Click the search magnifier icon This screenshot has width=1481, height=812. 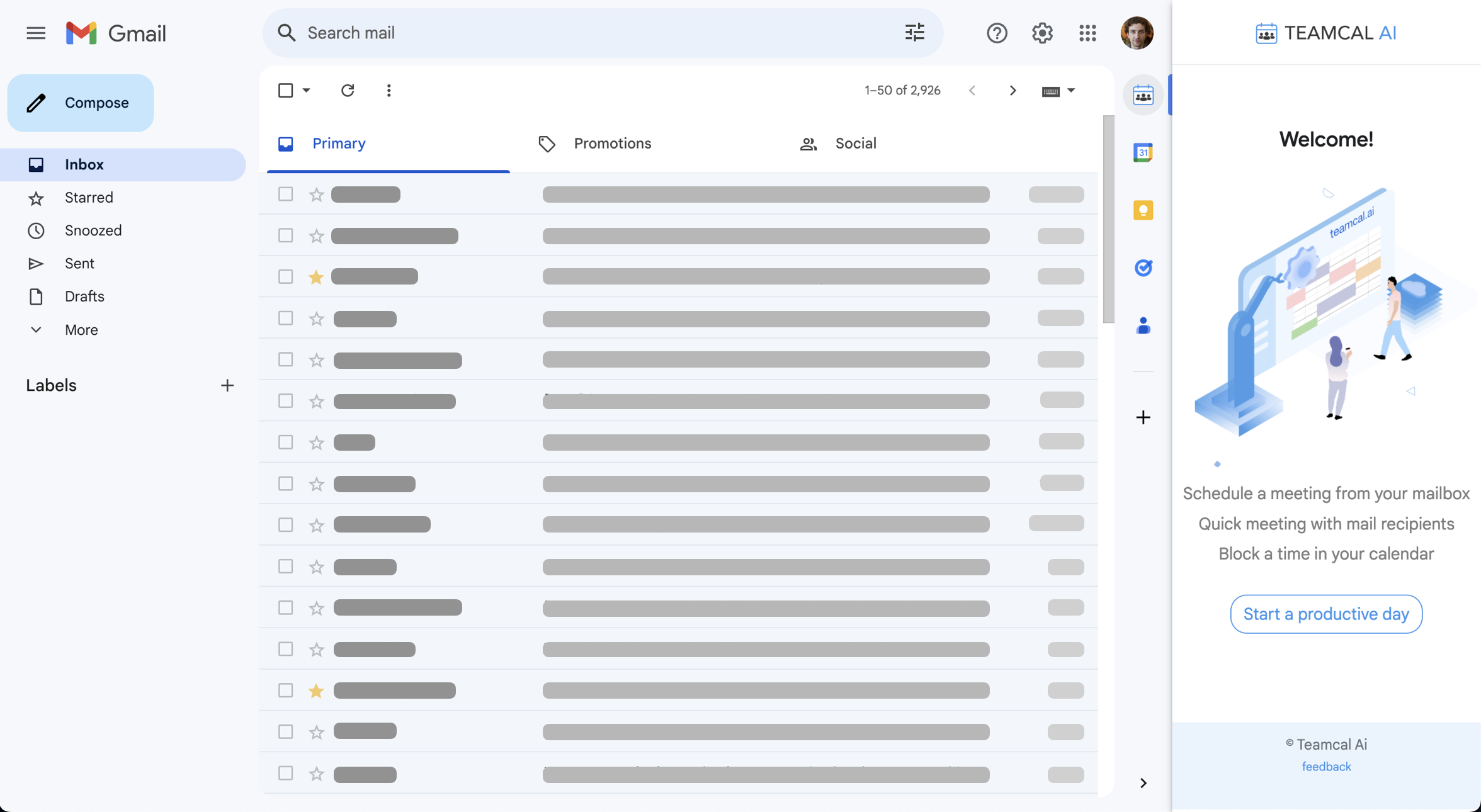287,33
